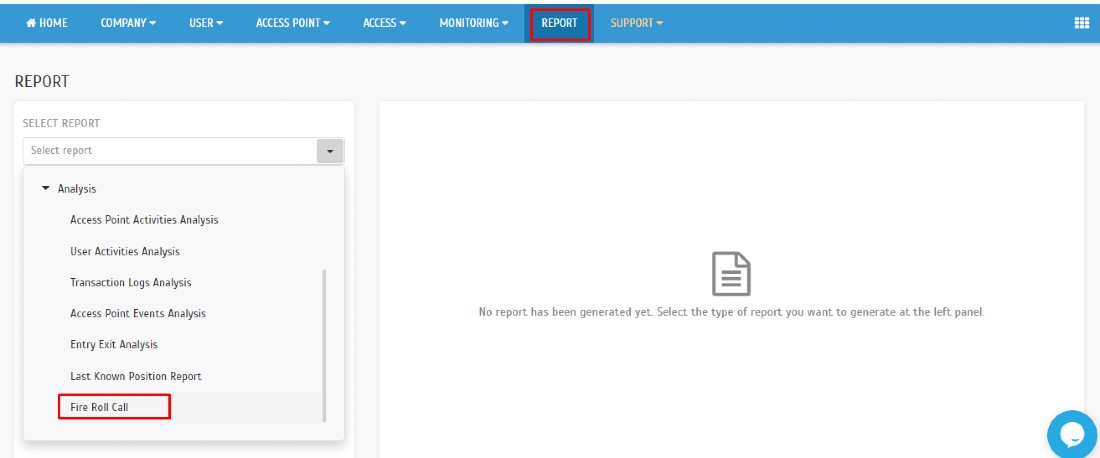
Task: Open the User dropdown menu
Action: click(206, 23)
